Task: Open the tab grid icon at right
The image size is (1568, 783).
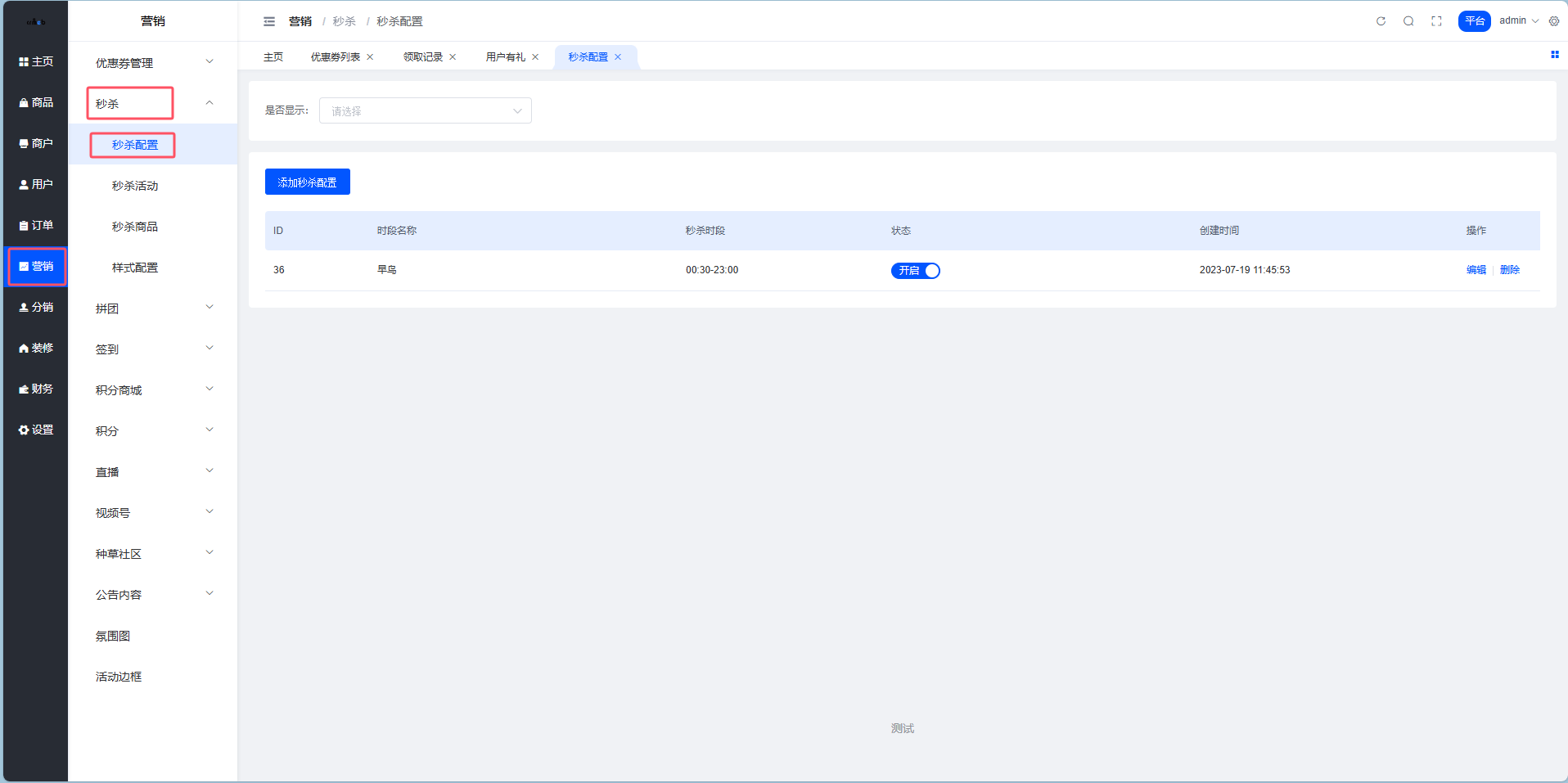Action: click(x=1554, y=55)
